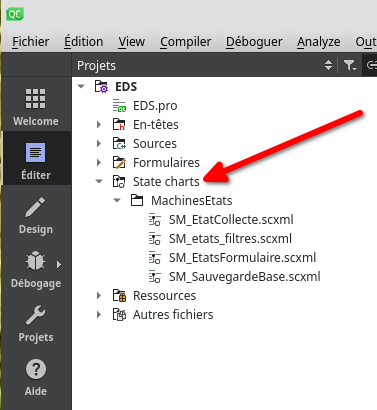Select SM_SauvegardeBase.scxml file name

click(245, 277)
